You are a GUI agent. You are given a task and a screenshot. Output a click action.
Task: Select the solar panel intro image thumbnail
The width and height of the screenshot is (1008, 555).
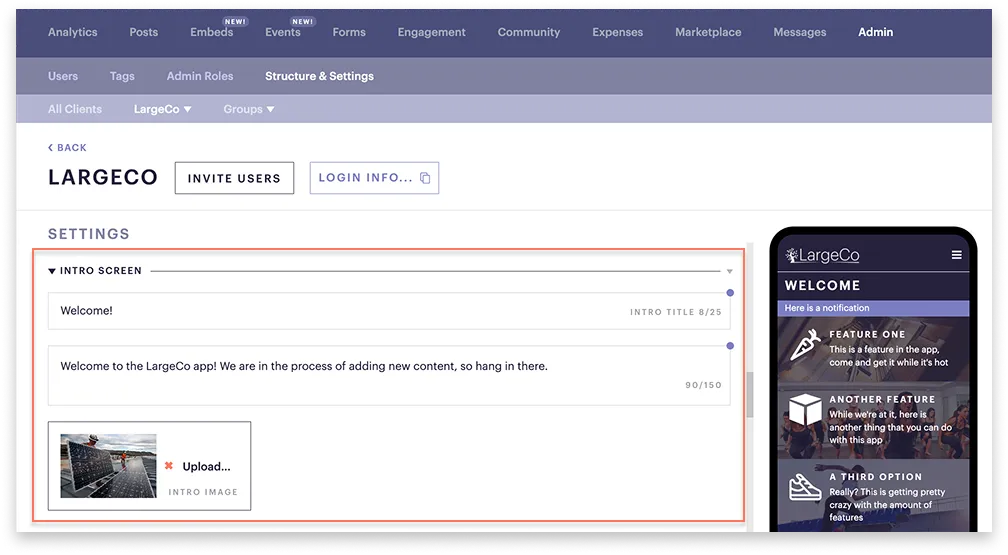click(x=108, y=466)
